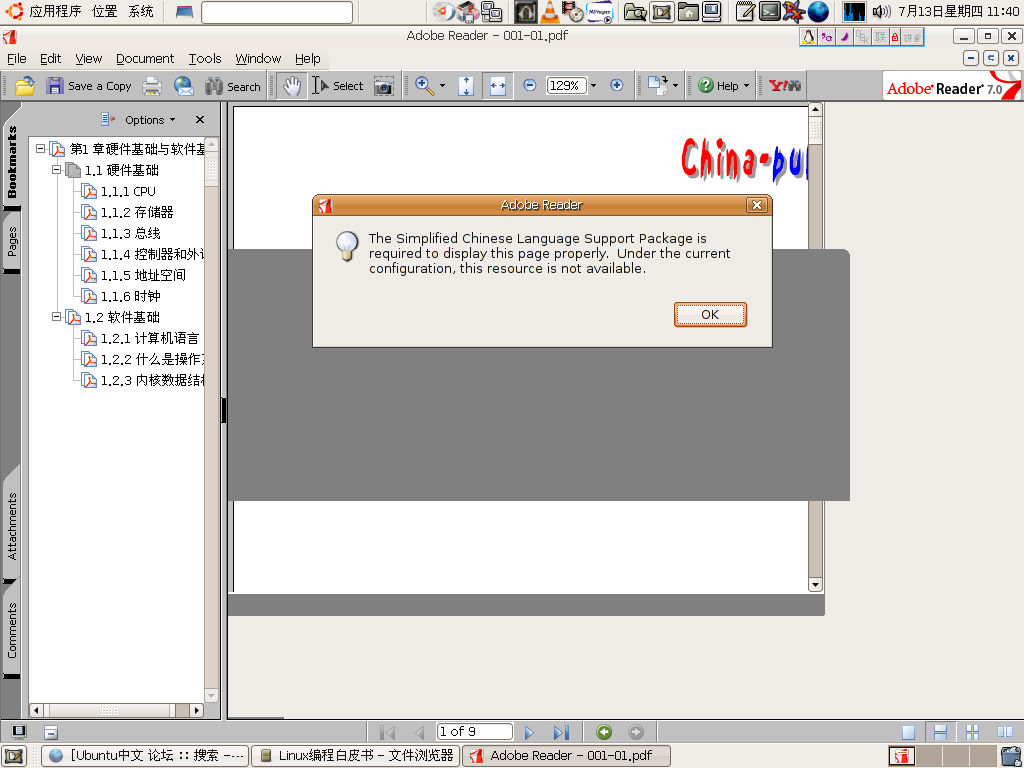Enable Continuous page layout
The height and width of the screenshot is (768, 1024).
pyautogui.click(x=940, y=732)
